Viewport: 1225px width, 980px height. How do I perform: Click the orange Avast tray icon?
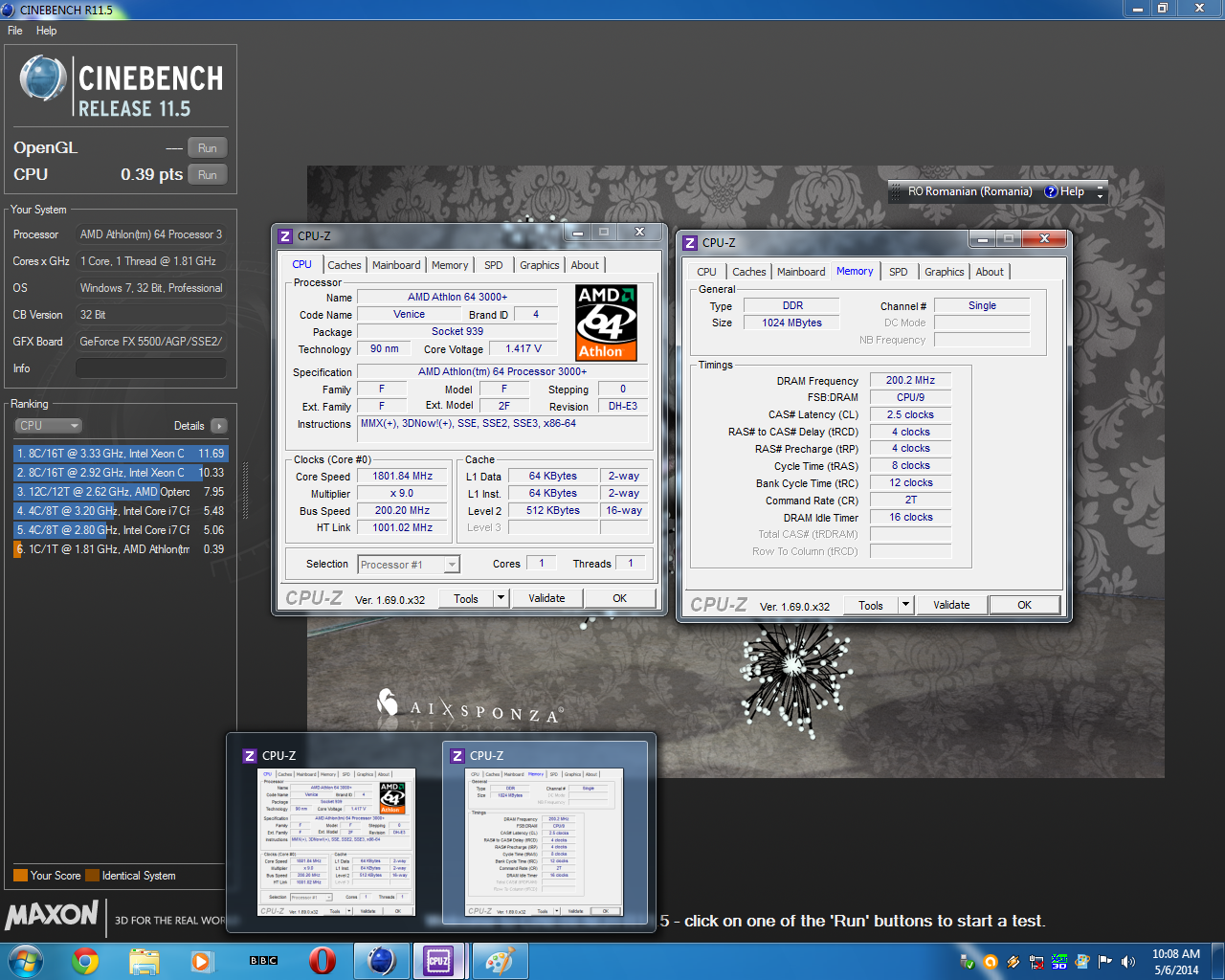[x=991, y=962]
